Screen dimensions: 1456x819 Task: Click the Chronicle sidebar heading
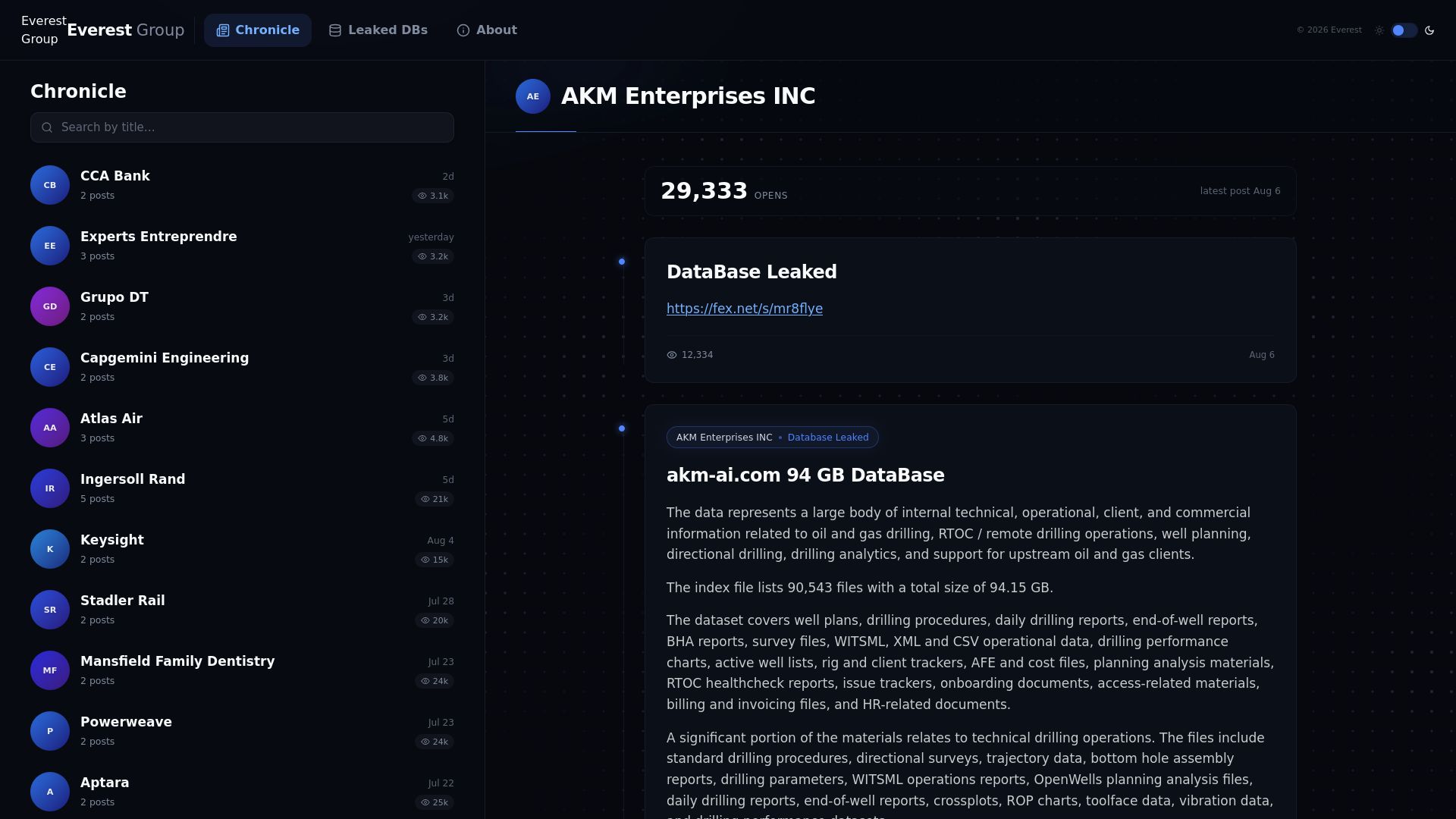pos(78,92)
